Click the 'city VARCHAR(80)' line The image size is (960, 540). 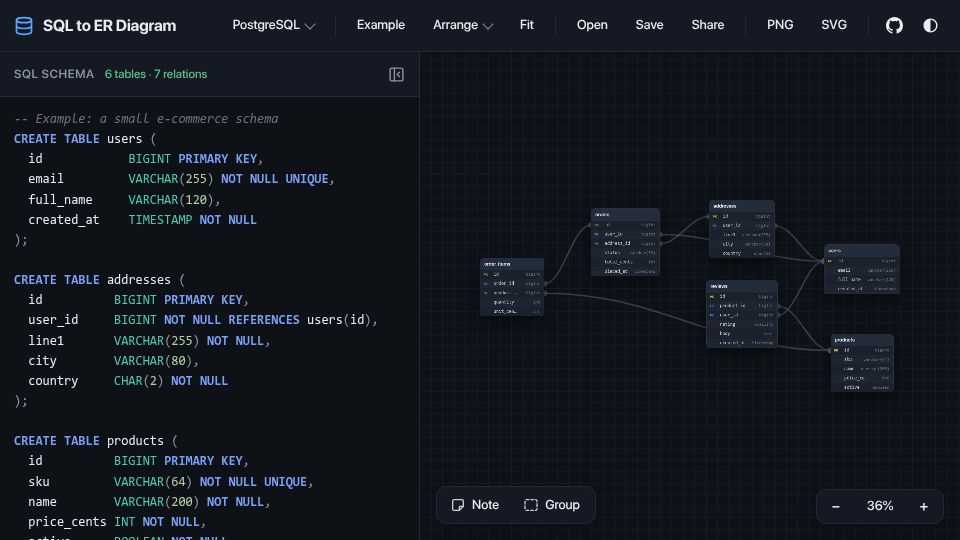pyautogui.click(x=113, y=361)
